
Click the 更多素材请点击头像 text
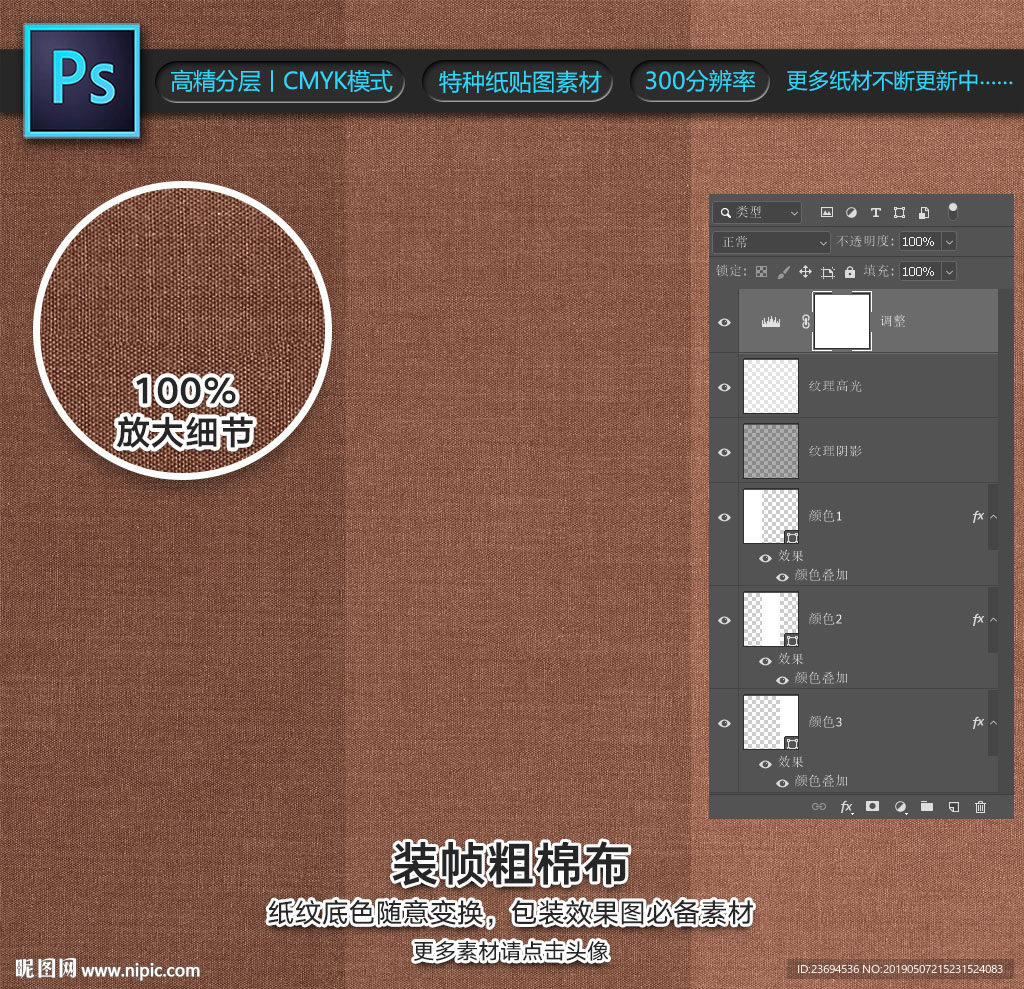(511, 950)
